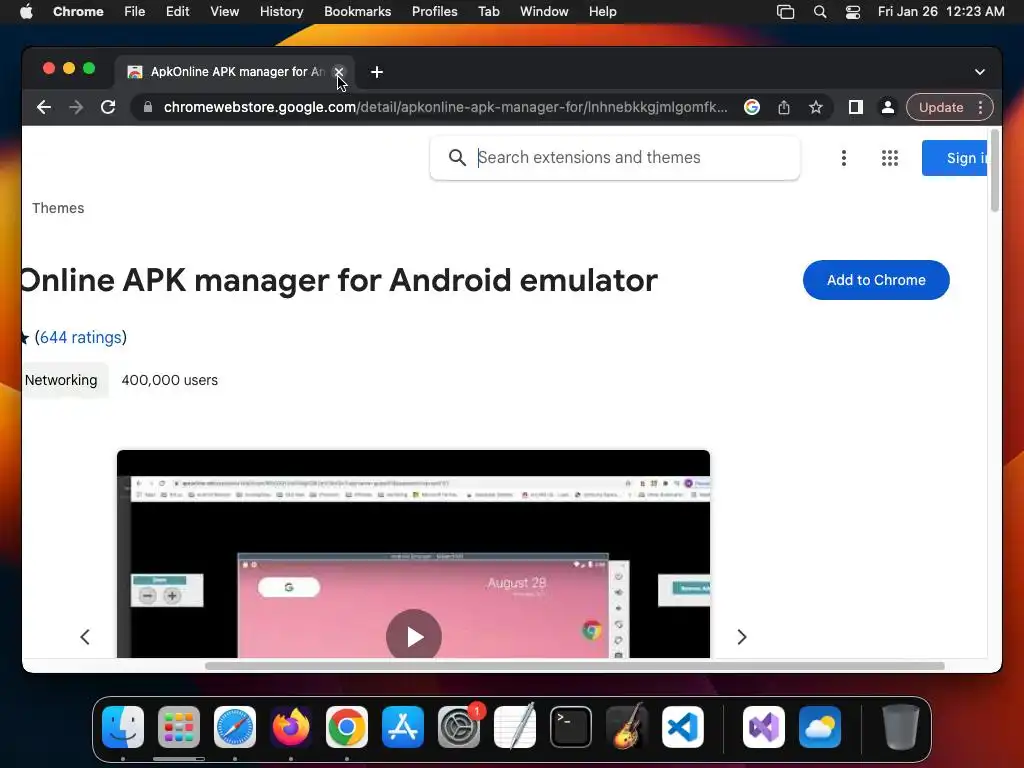Click the Stage Manager menu bar icon
The width and height of the screenshot is (1024, 768).
786,12
